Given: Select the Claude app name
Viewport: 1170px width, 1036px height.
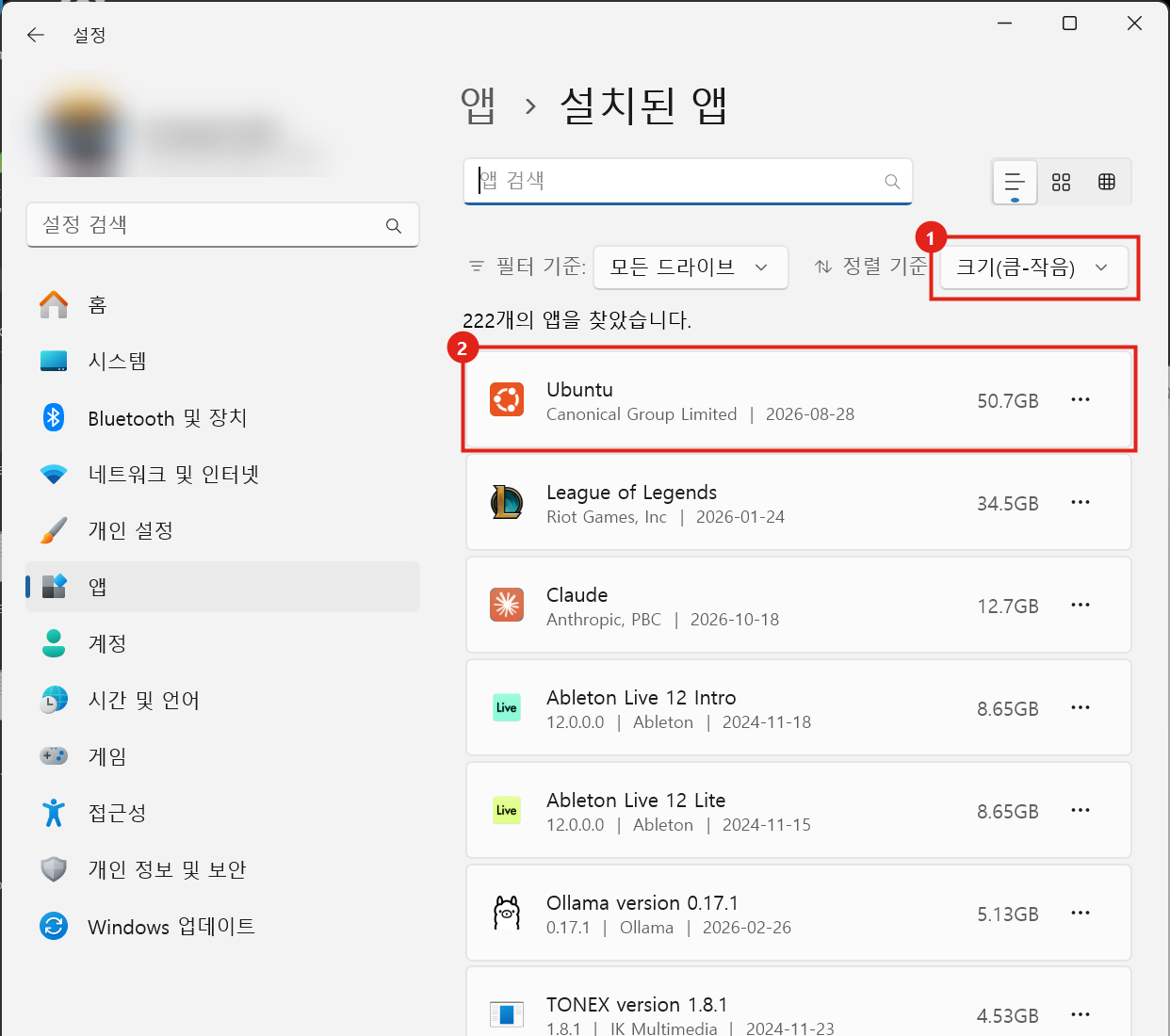Looking at the screenshot, I should pyautogui.click(x=577, y=595).
